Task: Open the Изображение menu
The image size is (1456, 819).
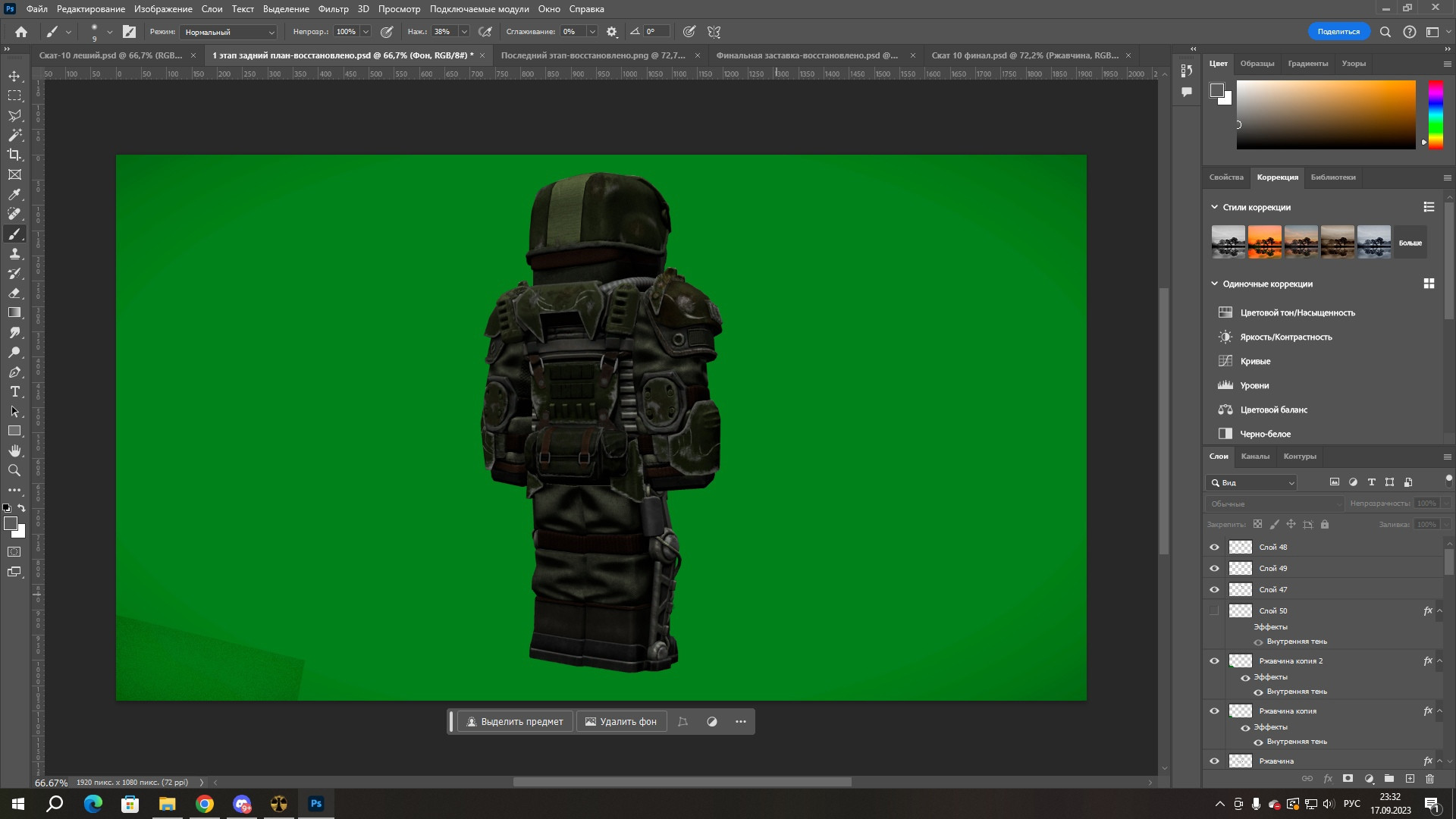Action: (x=163, y=9)
